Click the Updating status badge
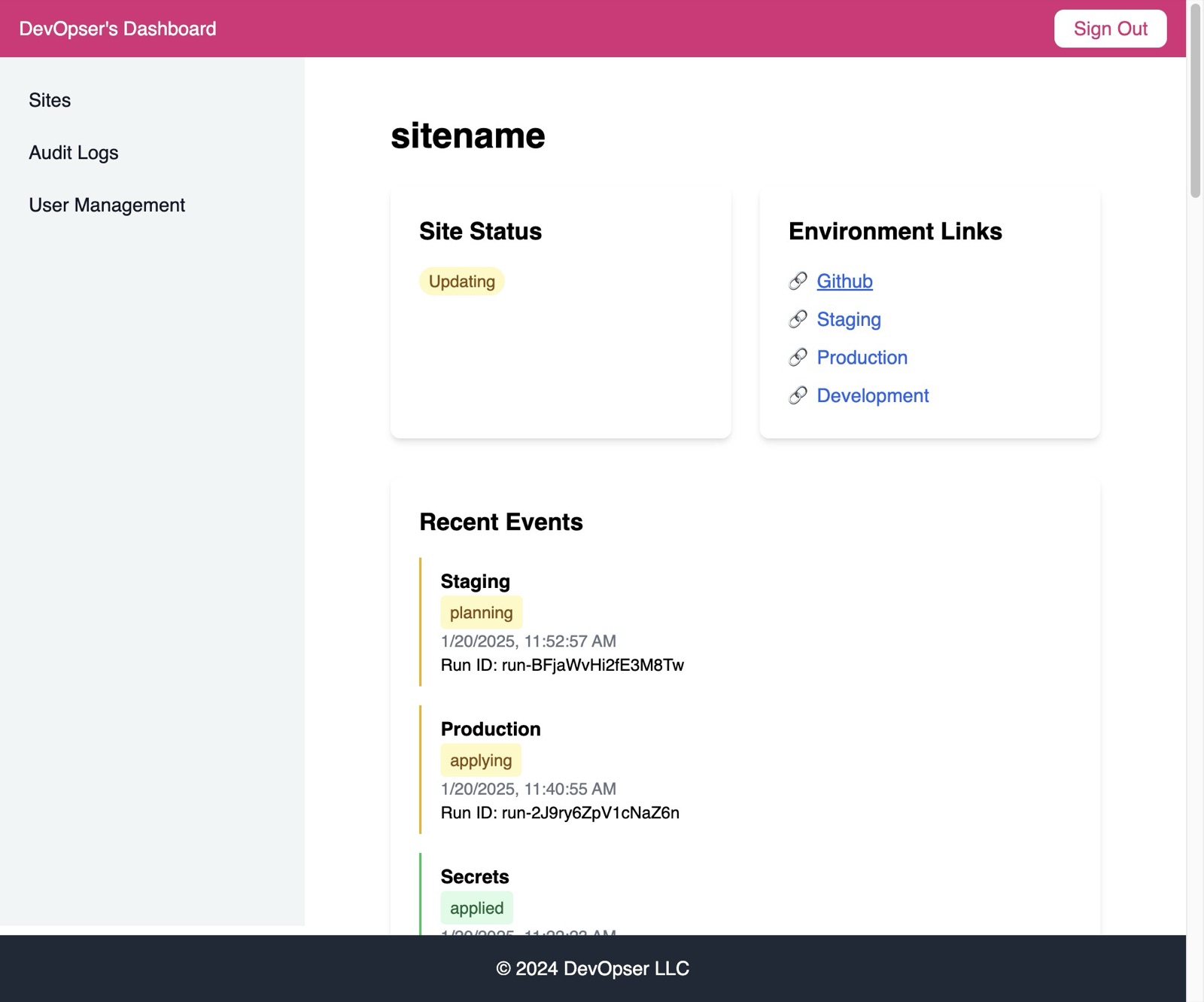Viewport: 1204px width, 1002px height. coord(461,282)
